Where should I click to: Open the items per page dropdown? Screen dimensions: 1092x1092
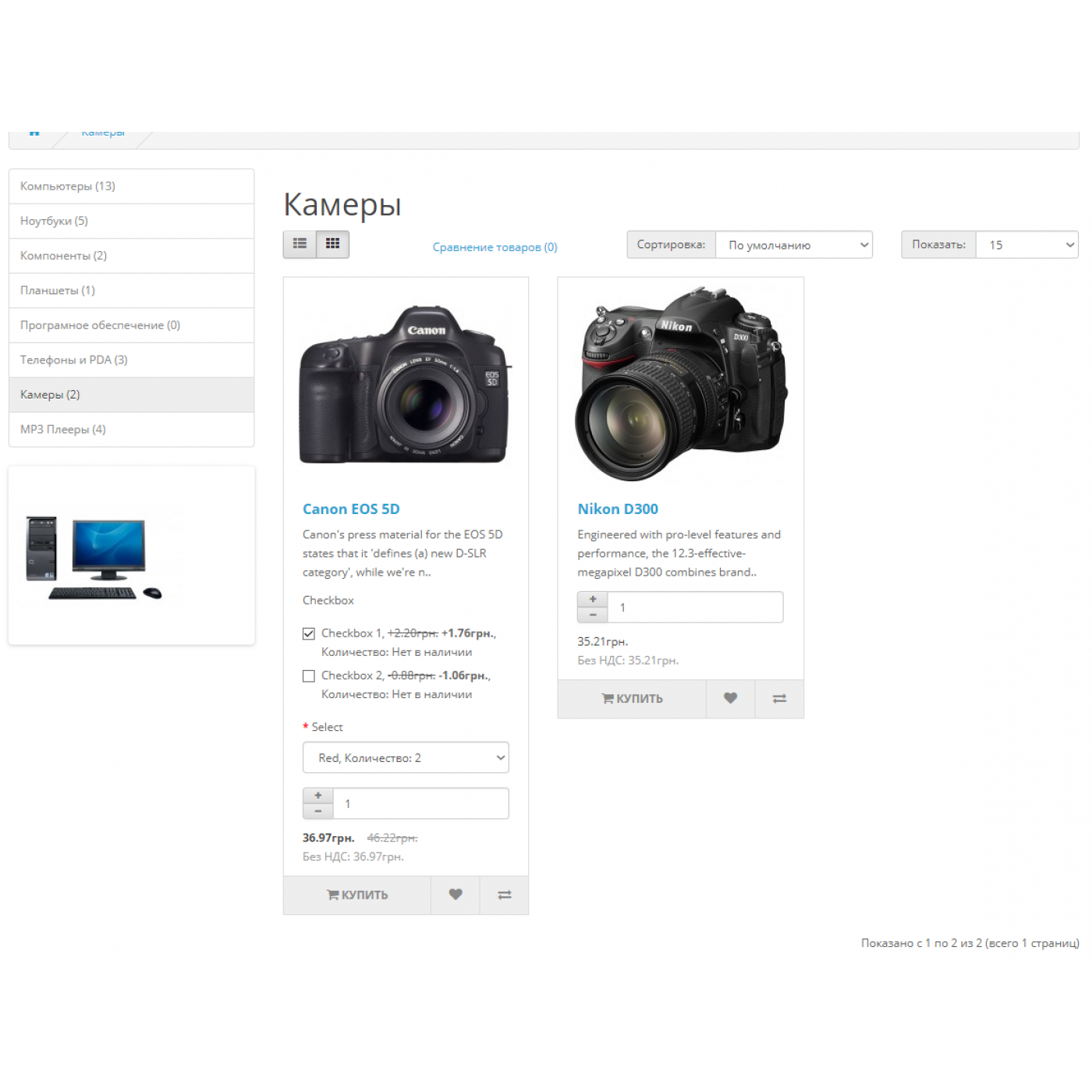1026,245
